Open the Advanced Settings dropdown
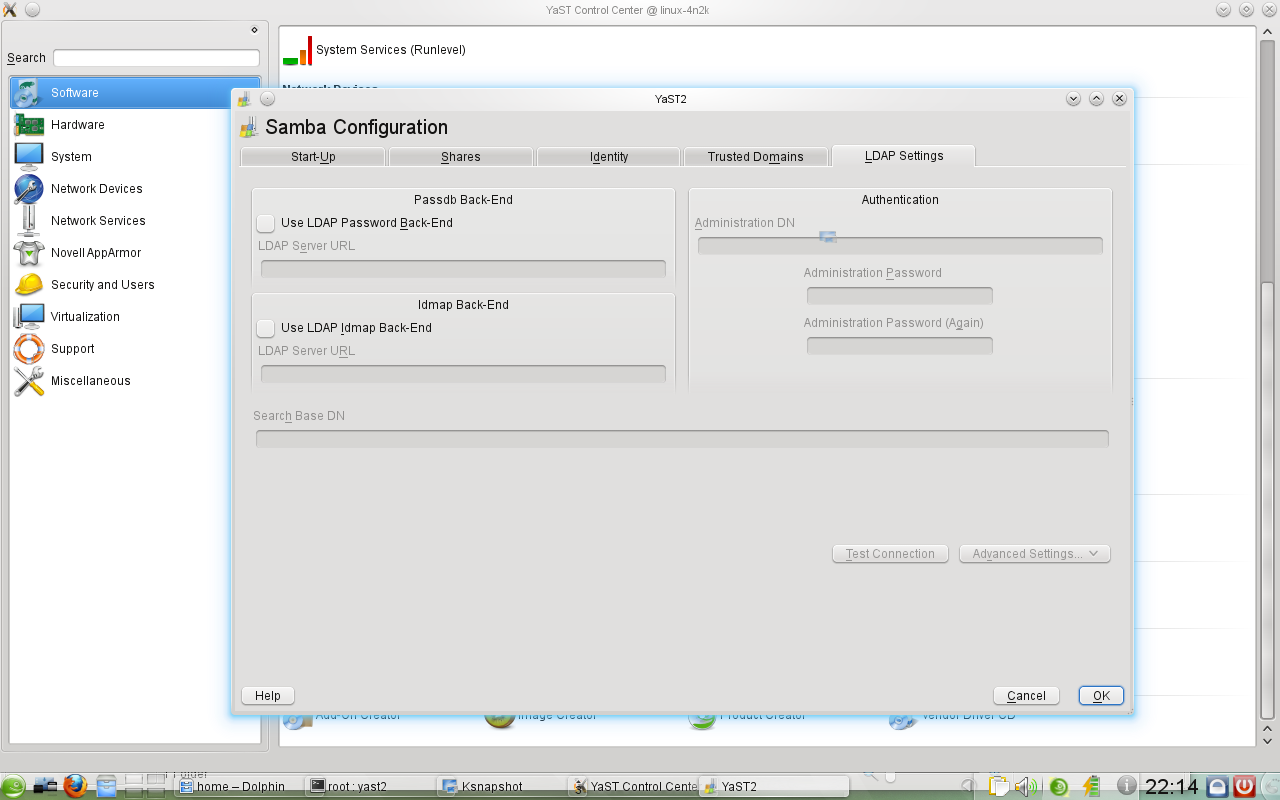The image size is (1280, 800). (x=1035, y=554)
